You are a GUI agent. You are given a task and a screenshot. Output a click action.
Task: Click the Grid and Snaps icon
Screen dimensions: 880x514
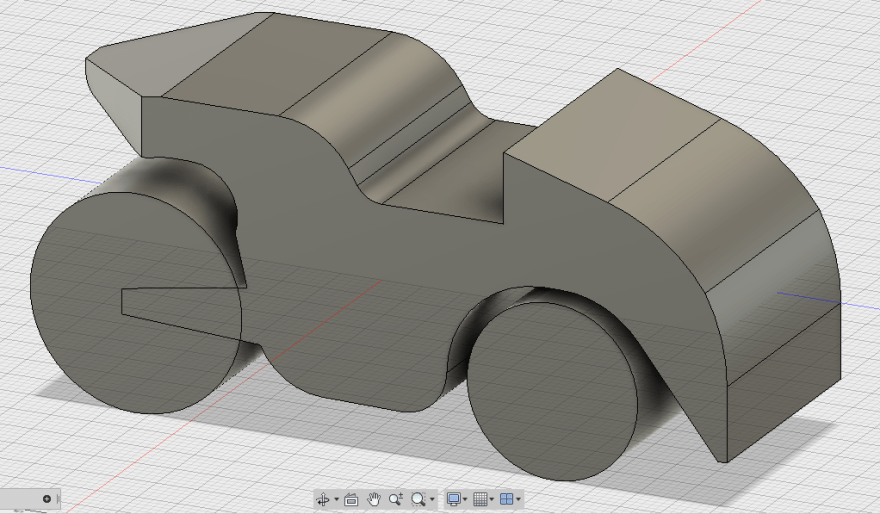tap(480, 498)
